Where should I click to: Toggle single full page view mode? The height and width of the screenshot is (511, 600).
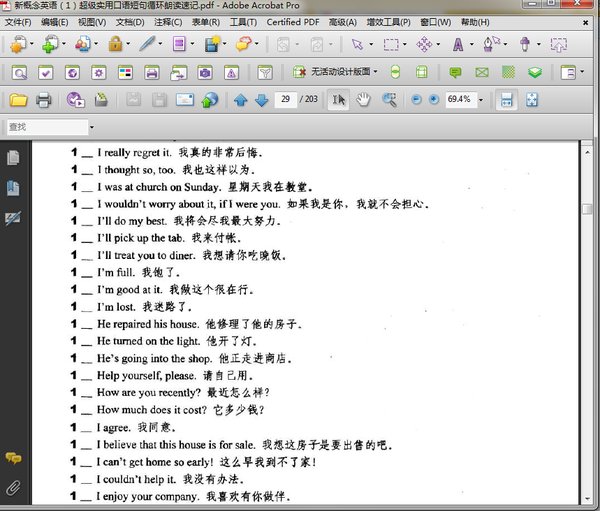point(531,100)
